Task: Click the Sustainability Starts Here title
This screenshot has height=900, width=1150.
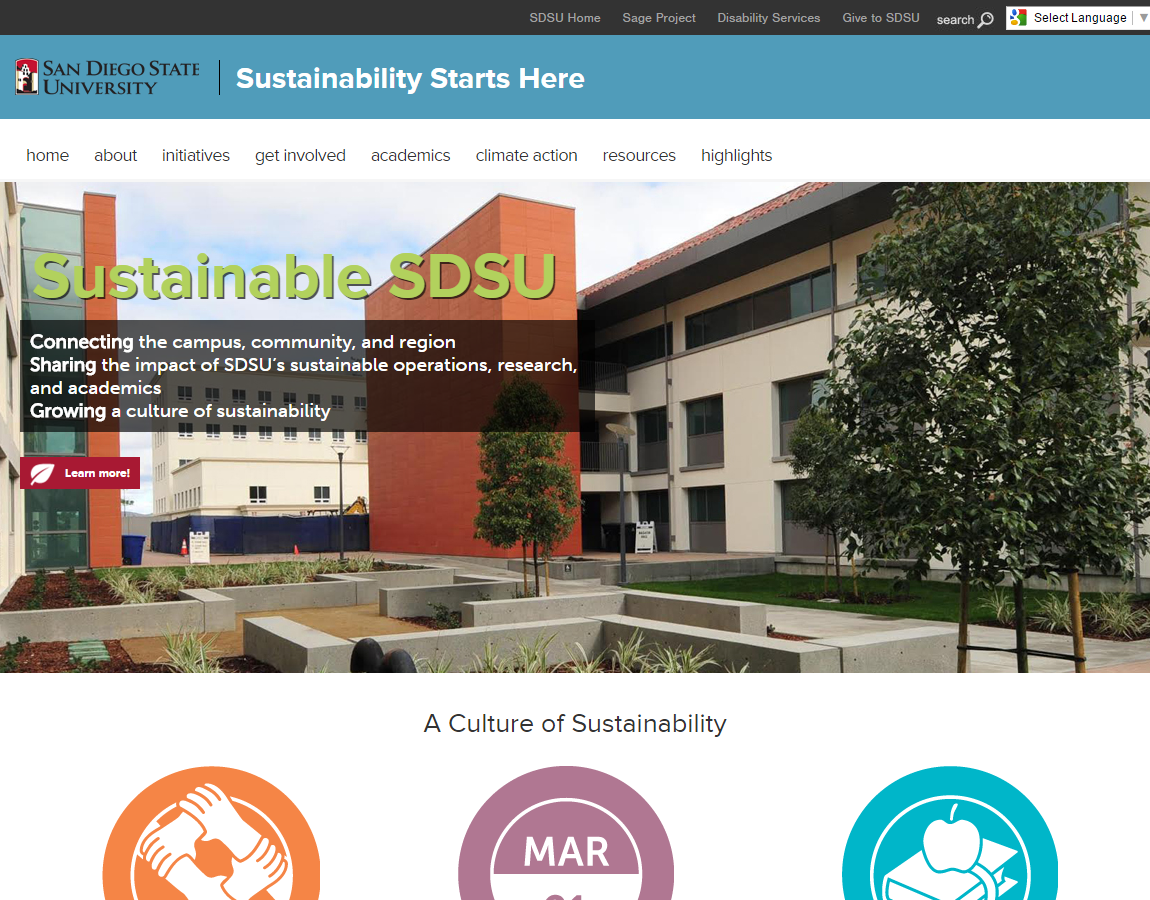Action: click(410, 78)
